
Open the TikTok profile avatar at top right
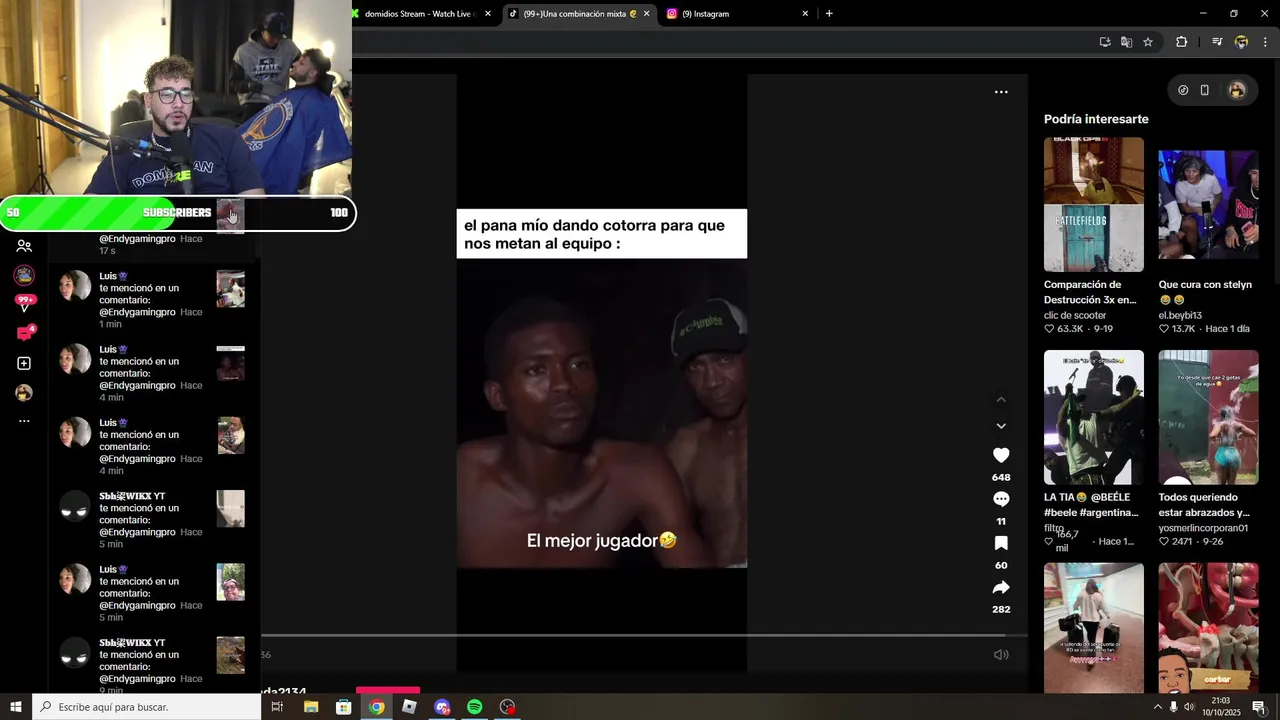pos(1237,90)
